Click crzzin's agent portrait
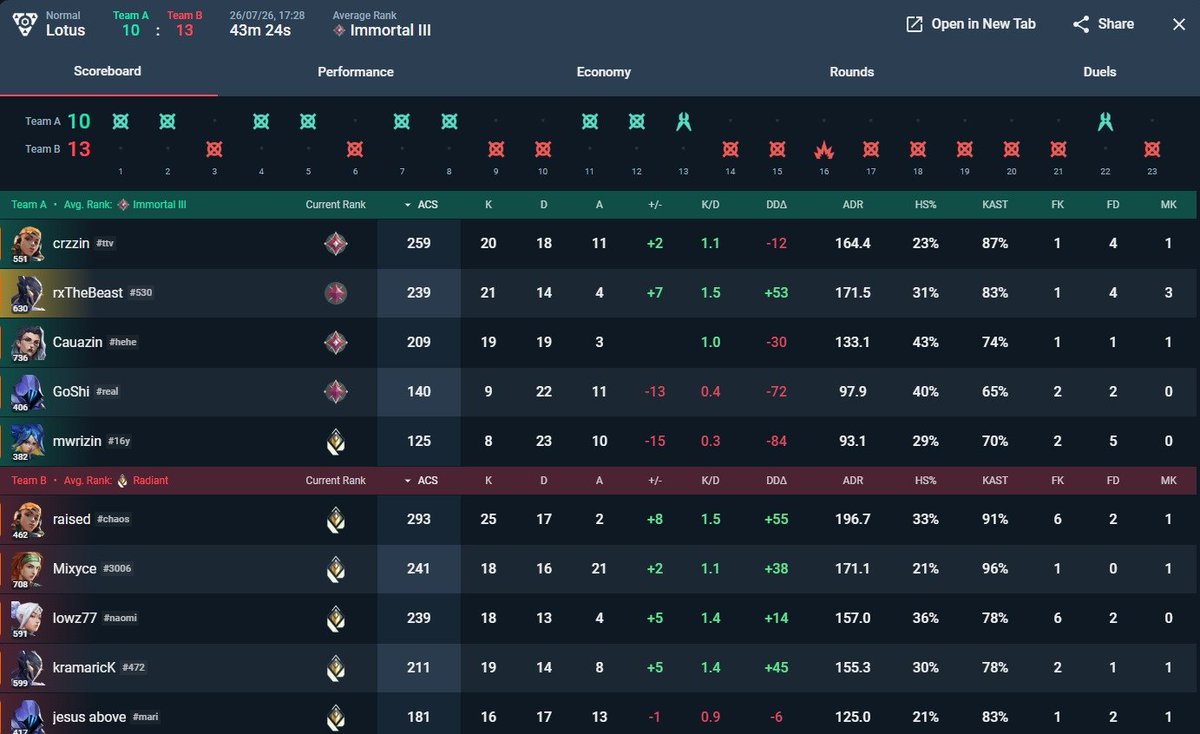 tap(27, 243)
